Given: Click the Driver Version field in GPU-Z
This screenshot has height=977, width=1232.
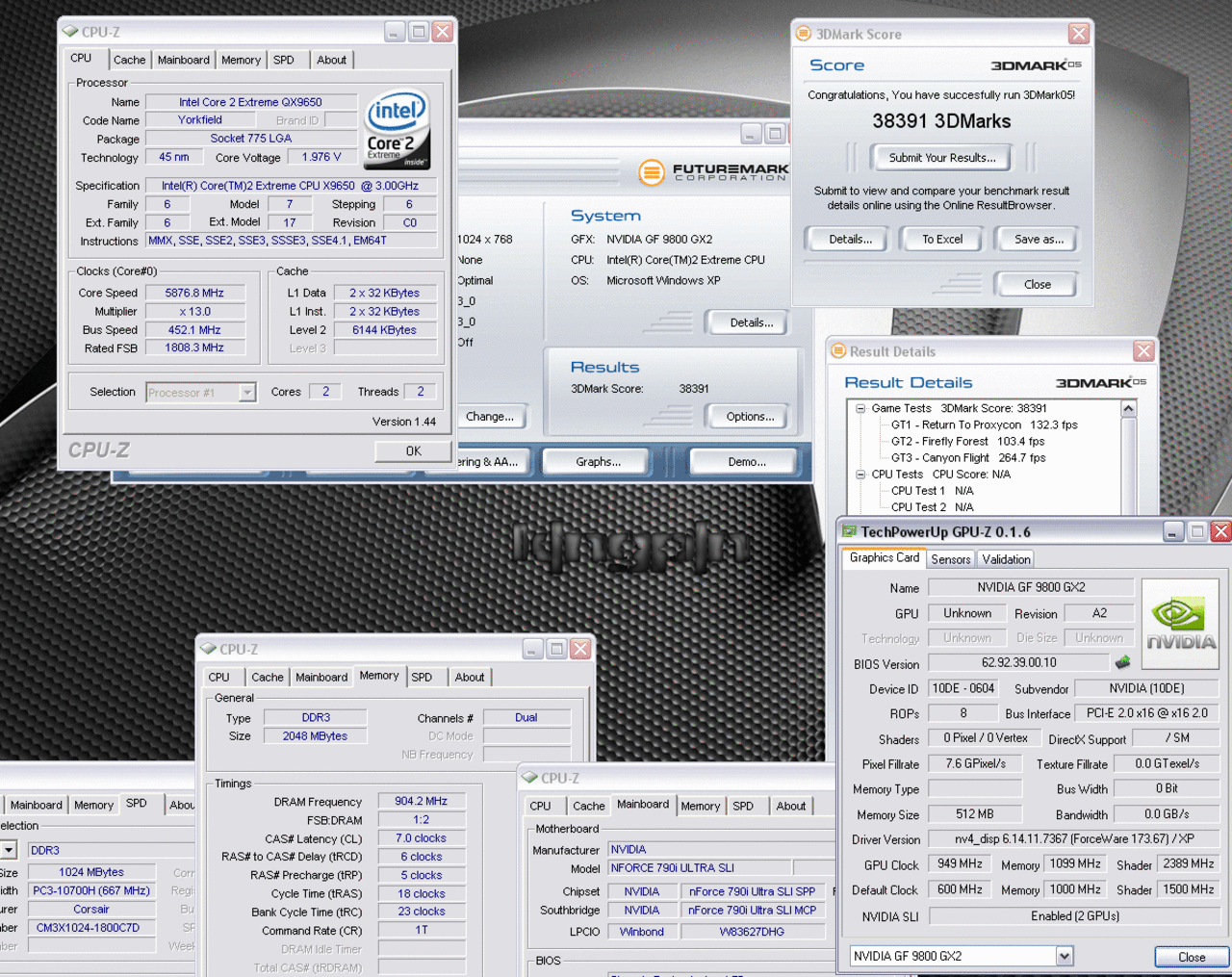Looking at the screenshot, I should pyautogui.click(x=1074, y=838).
